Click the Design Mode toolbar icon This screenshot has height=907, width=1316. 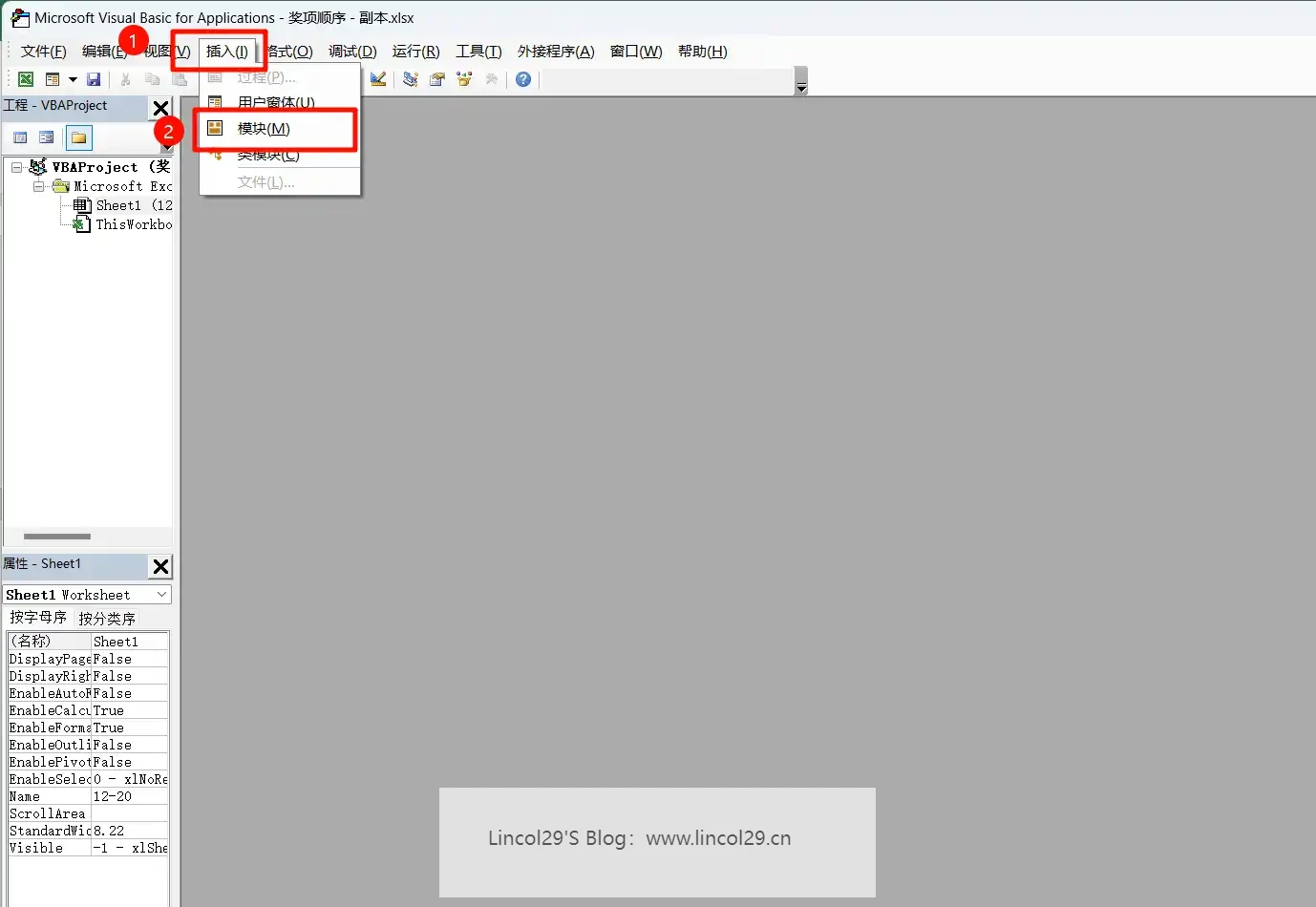pyautogui.click(x=379, y=79)
